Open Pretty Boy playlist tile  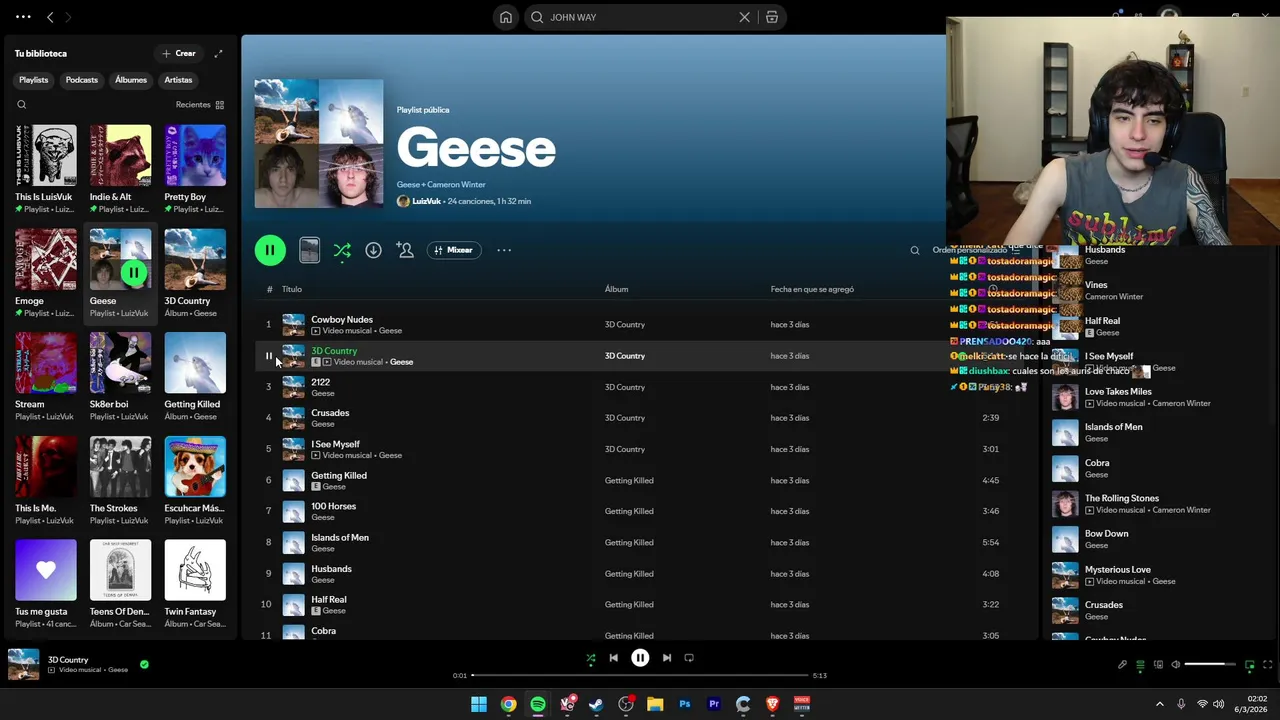[x=195, y=169]
